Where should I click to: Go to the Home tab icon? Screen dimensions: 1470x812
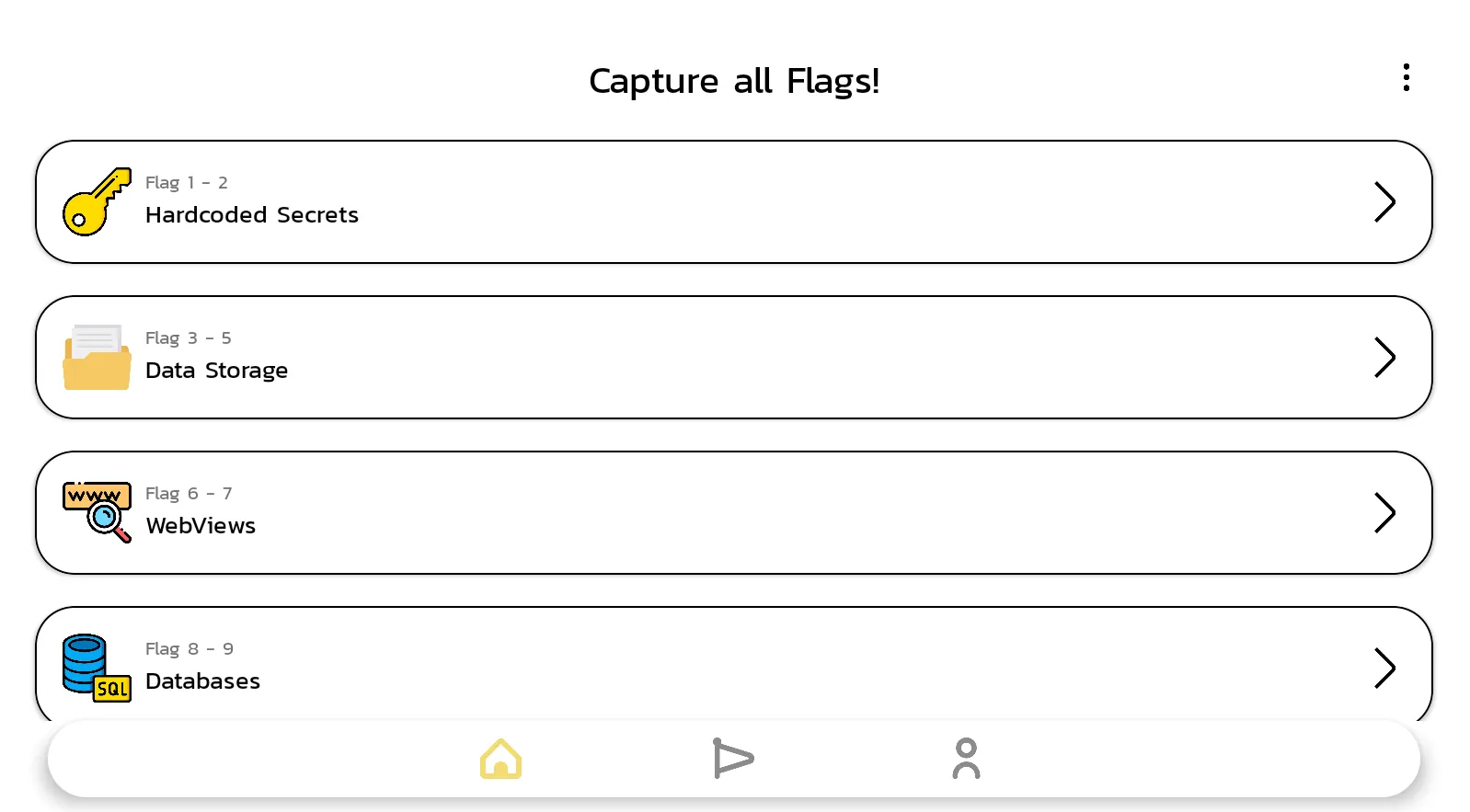tap(500, 759)
